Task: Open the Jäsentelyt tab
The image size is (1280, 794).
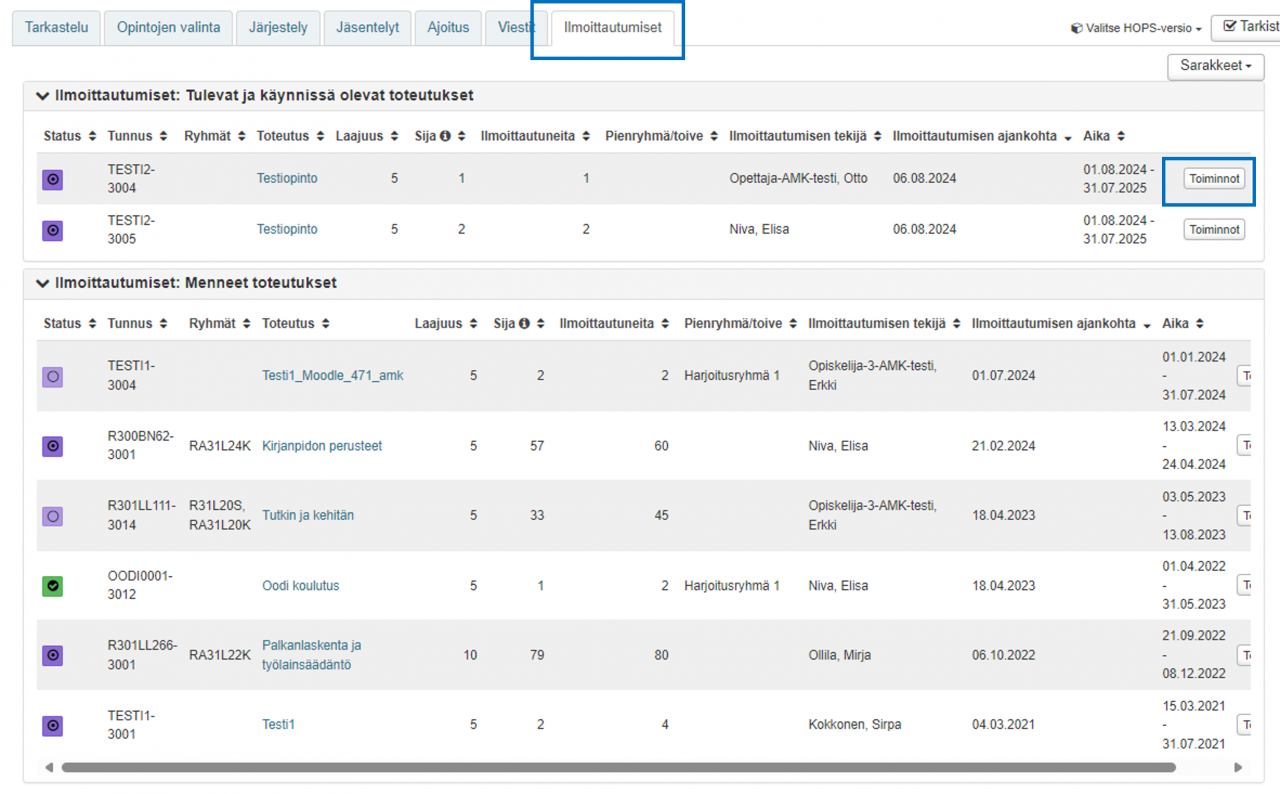Action: pyautogui.click(x=367, y=28)
